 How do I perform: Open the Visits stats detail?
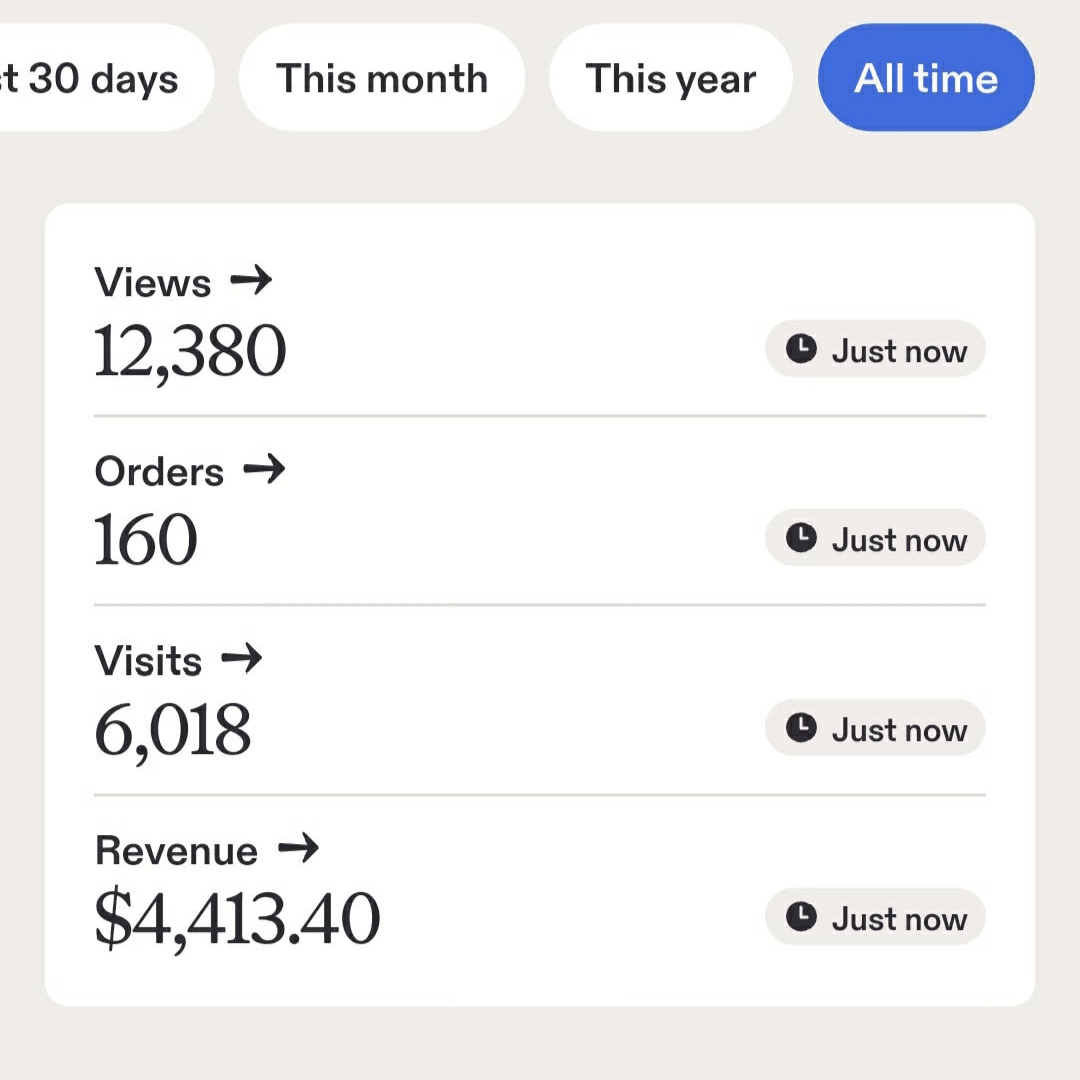[x=148, y=661]
